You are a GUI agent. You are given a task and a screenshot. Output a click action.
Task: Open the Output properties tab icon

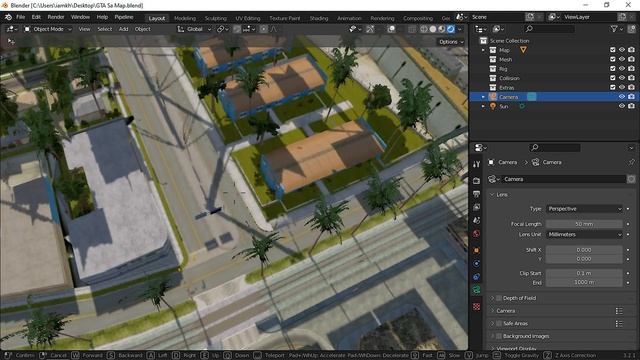coord(476,194)
